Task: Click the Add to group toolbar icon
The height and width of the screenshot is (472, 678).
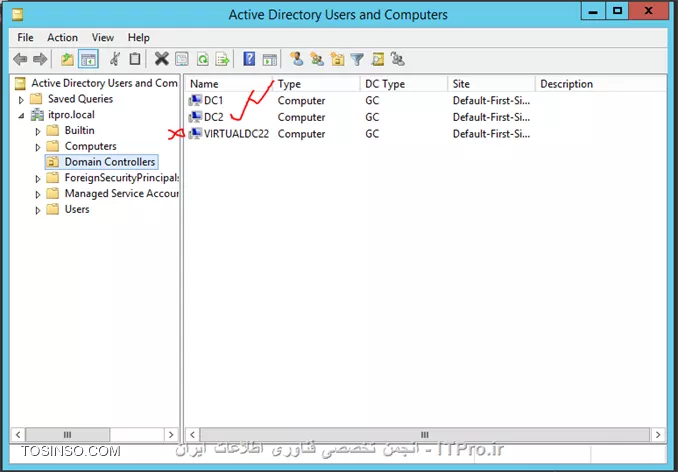Action: tap(398, 59)
